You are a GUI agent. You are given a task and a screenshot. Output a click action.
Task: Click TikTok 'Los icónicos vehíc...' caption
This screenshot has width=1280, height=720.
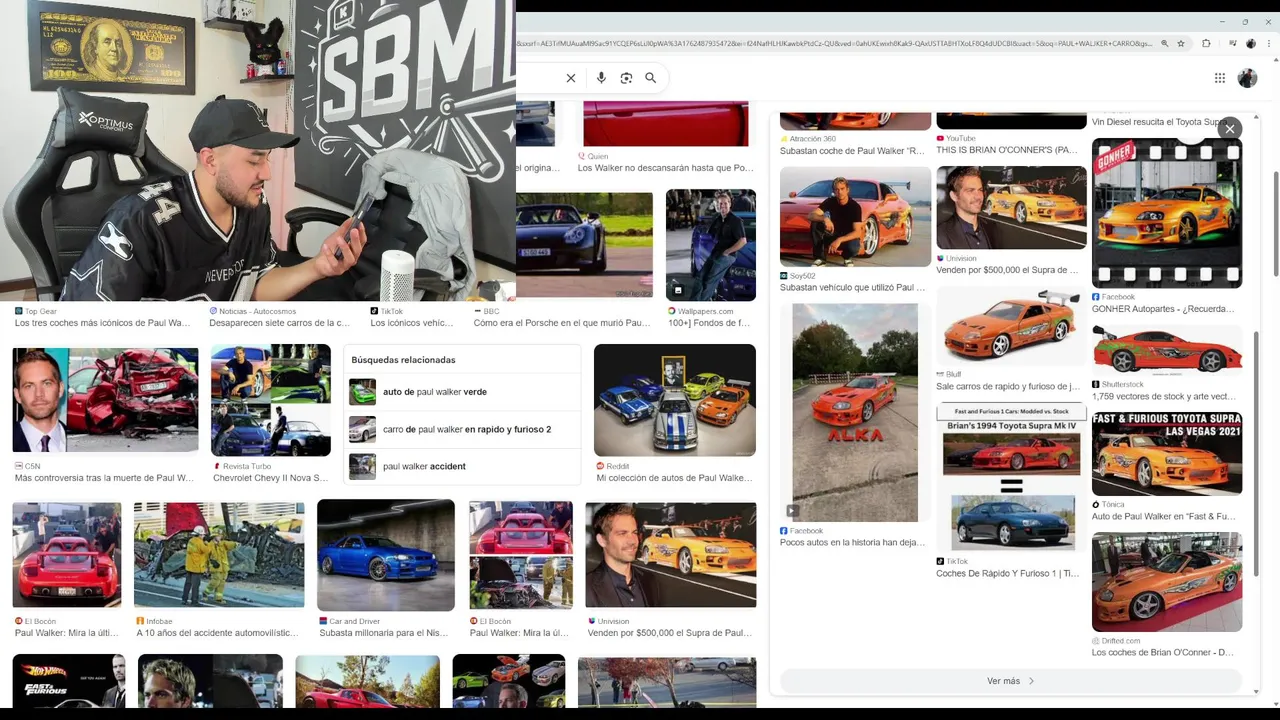412,323
